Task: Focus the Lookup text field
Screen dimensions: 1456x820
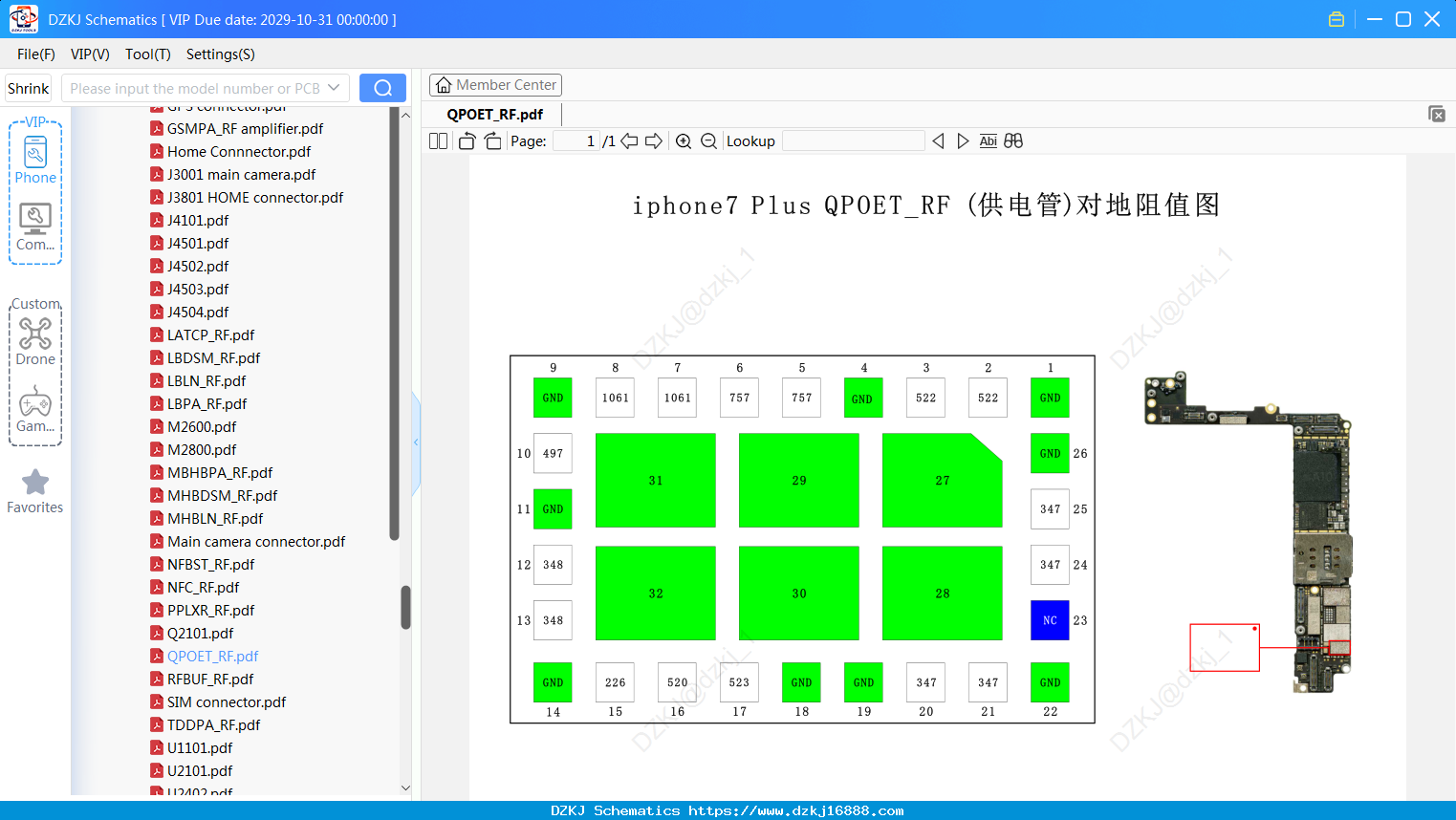Action: point(853,141)
